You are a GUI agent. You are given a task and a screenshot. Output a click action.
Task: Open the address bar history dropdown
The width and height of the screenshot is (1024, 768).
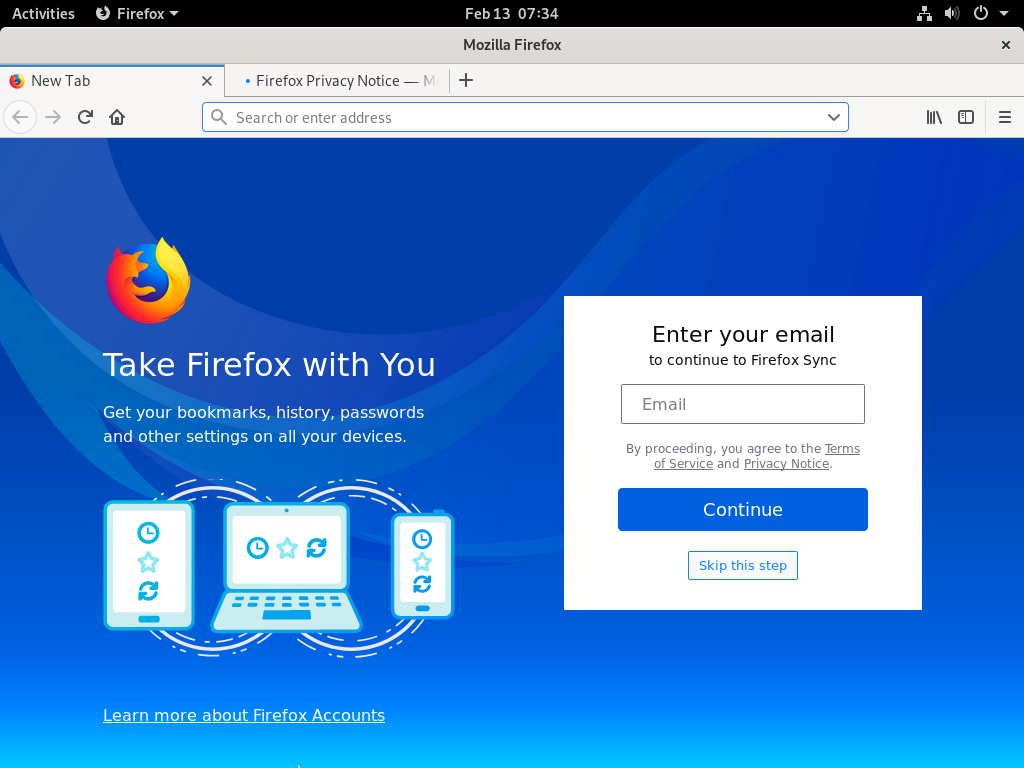833,118
